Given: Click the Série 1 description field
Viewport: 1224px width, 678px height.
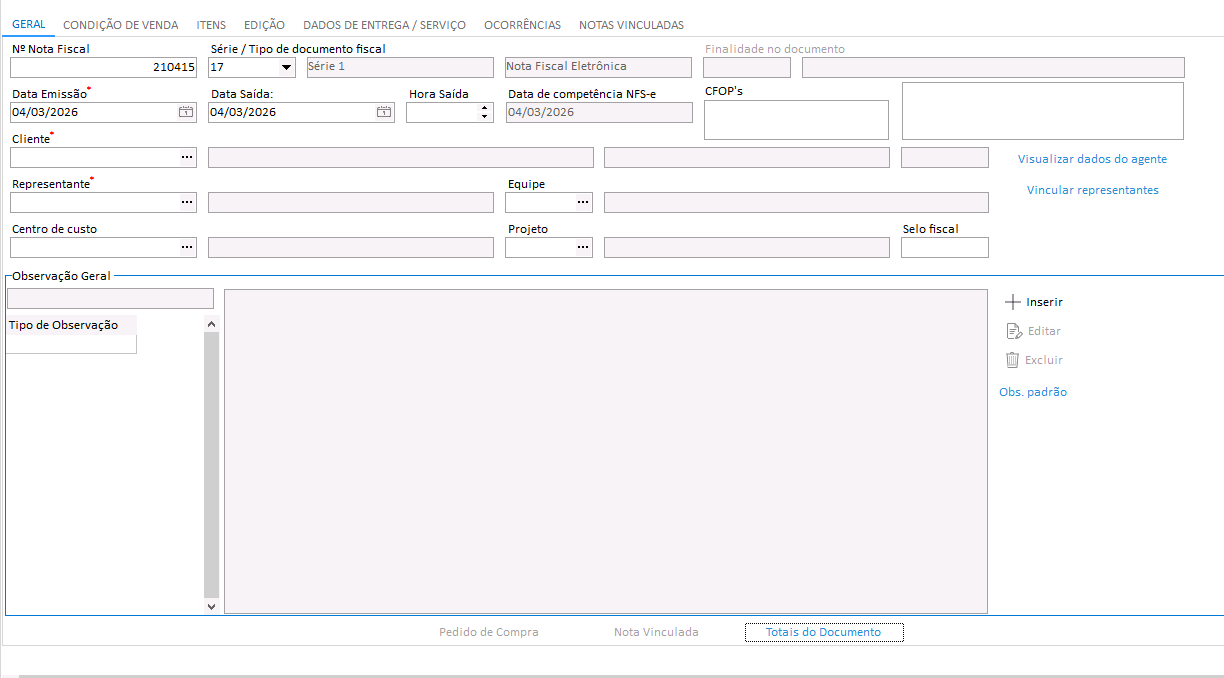Looking at the screenshot, I should (400, 67).
